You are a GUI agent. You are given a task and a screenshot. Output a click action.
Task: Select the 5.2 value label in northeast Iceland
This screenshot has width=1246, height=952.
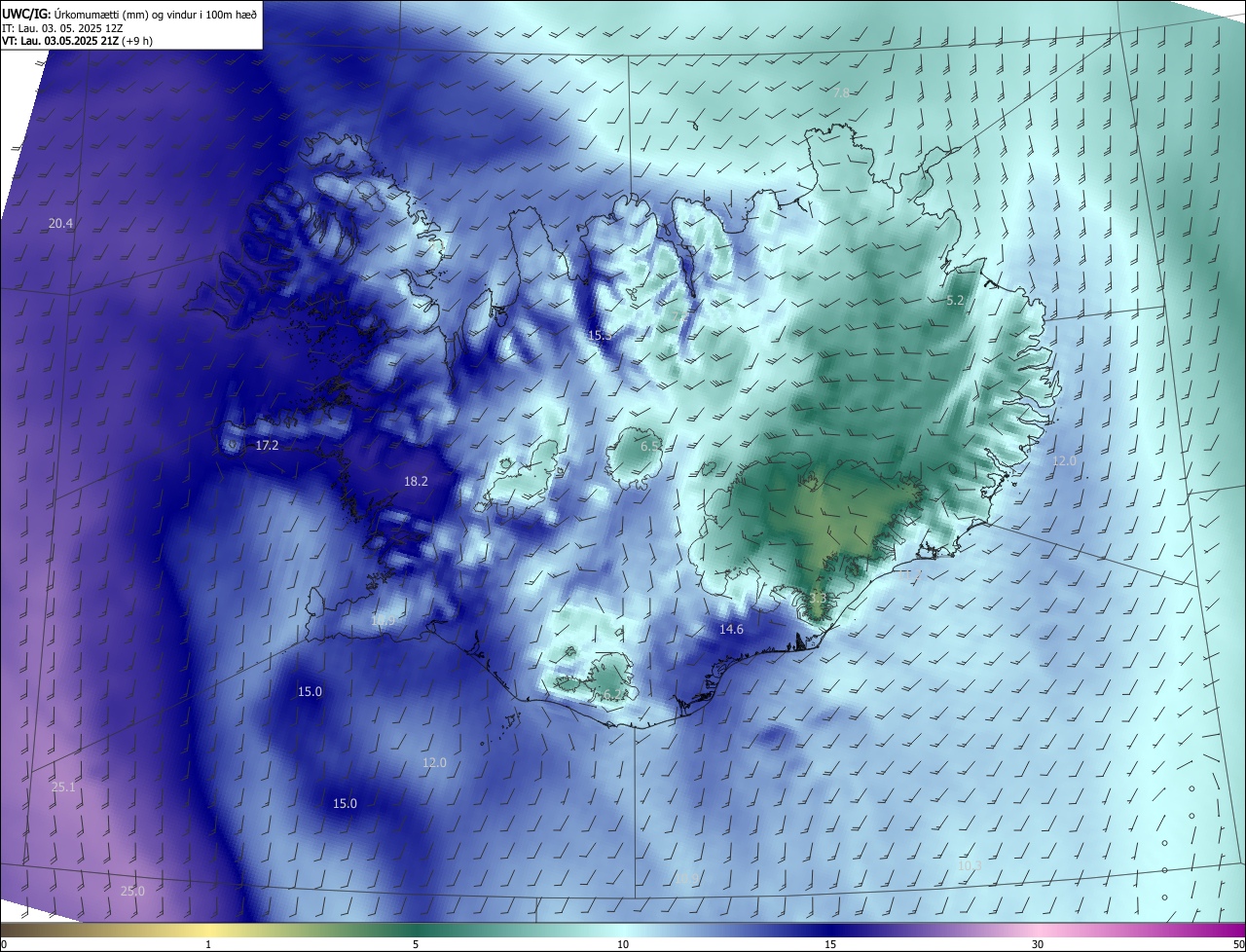955,301
